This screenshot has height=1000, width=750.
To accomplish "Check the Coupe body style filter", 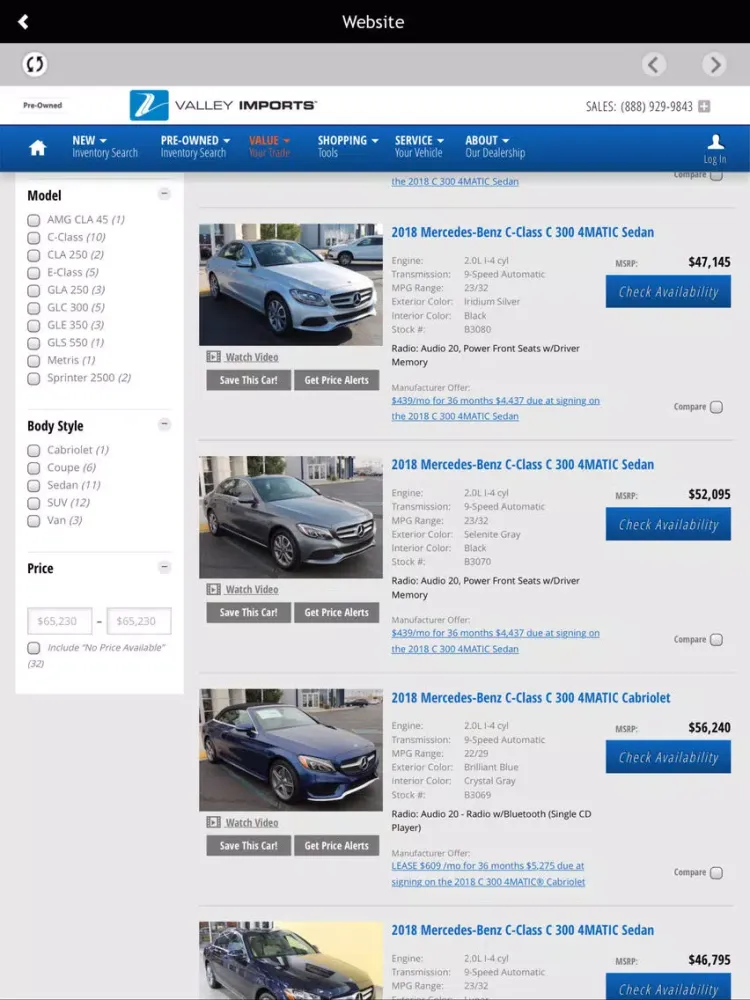I will point(34,468).
